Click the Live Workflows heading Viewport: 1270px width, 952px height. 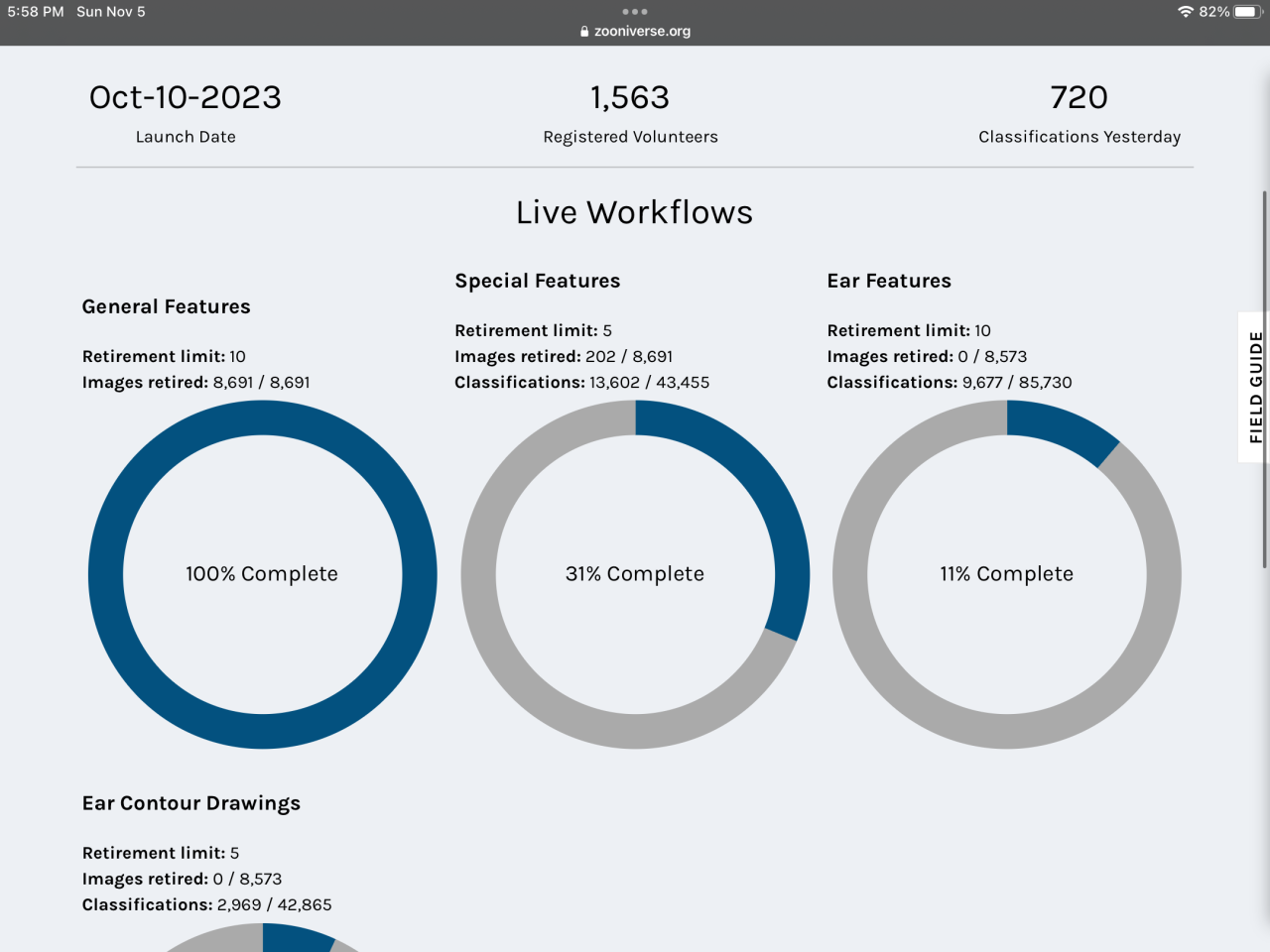pos(635,212)
